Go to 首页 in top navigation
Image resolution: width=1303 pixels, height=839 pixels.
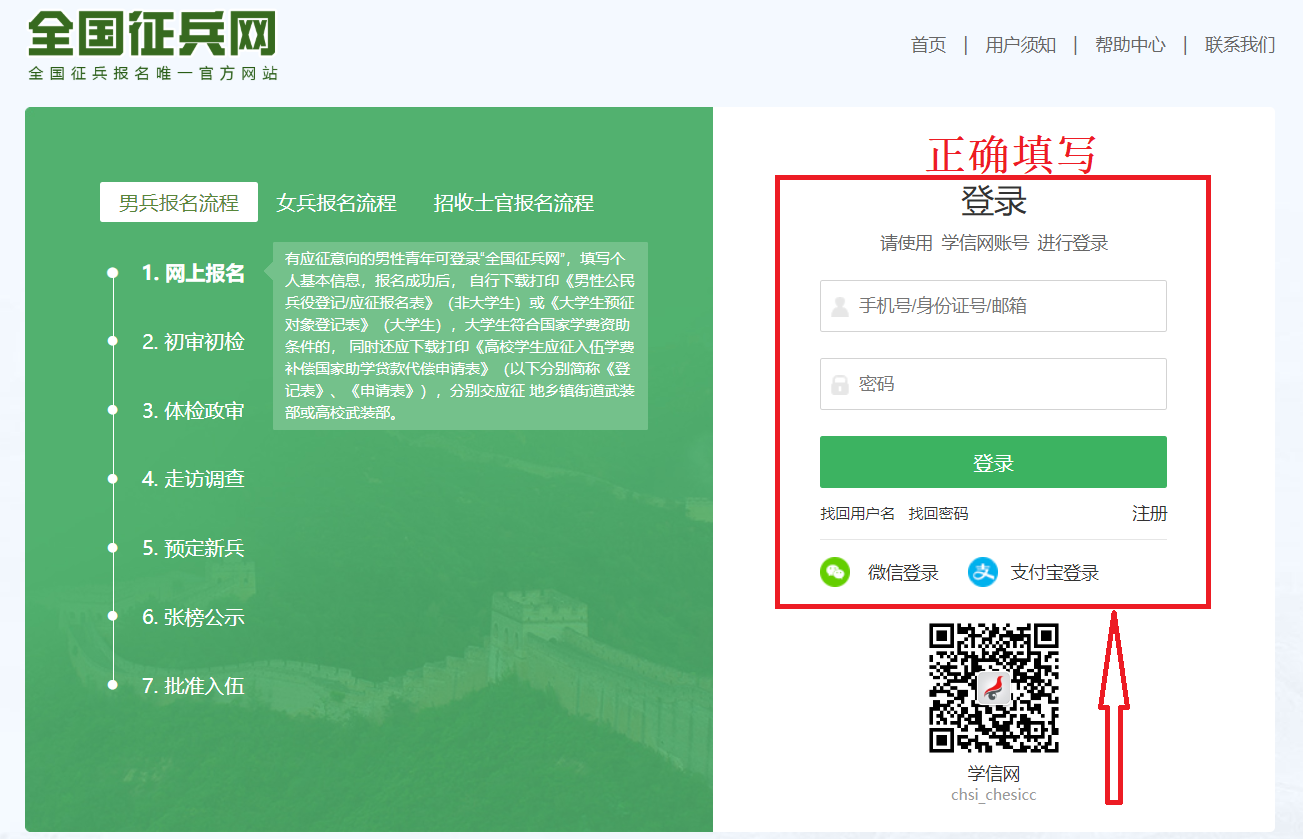(x=928, y=45)
